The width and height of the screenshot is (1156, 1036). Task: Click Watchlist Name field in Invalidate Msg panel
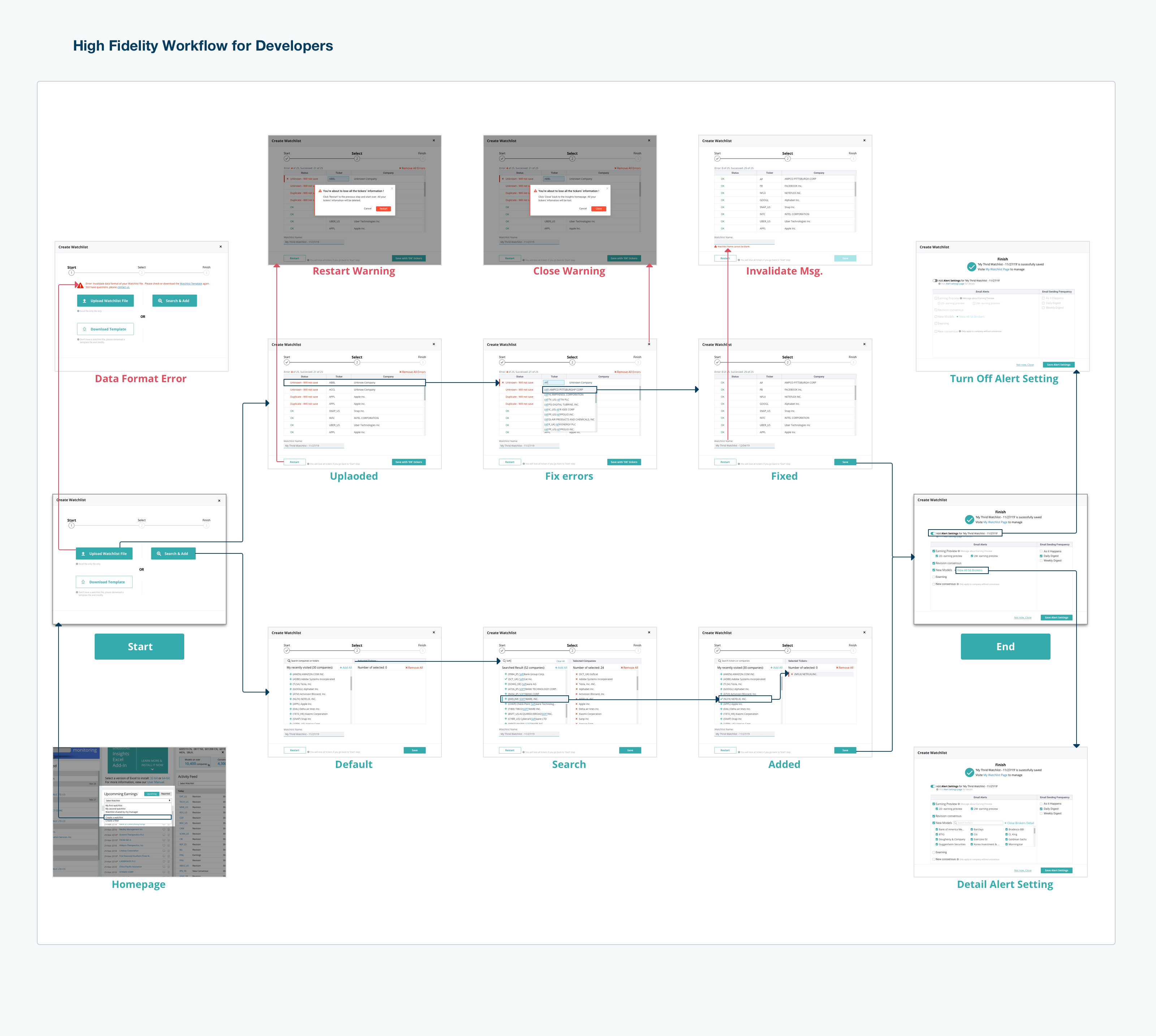pos(744,242)
